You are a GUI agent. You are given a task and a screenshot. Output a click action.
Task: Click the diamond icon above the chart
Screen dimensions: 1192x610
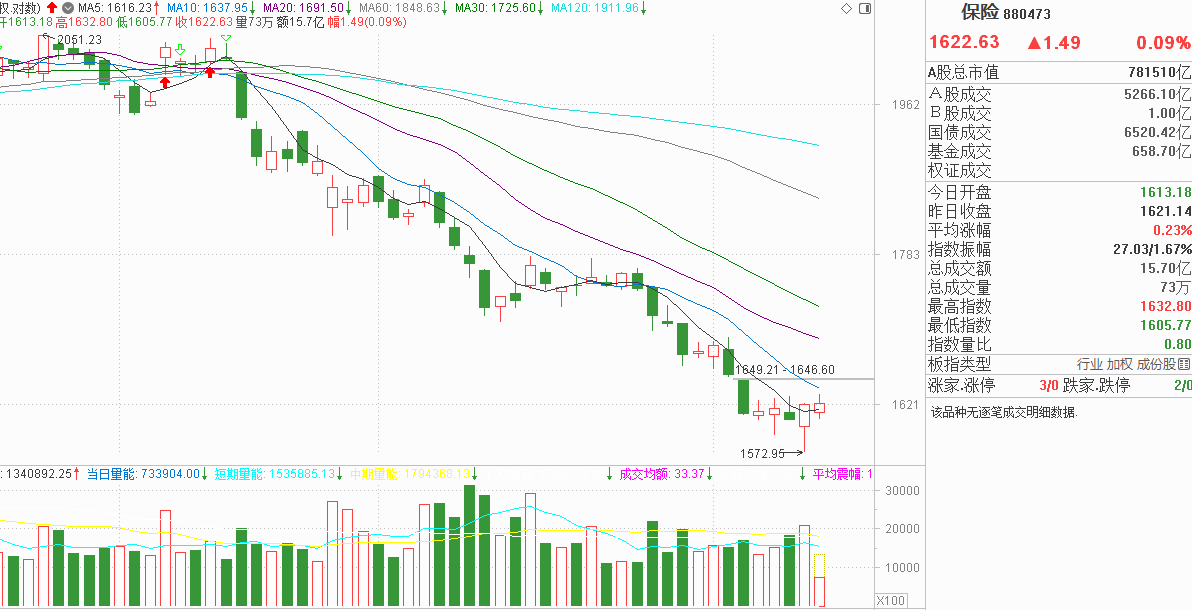click(x=847, y=8)
